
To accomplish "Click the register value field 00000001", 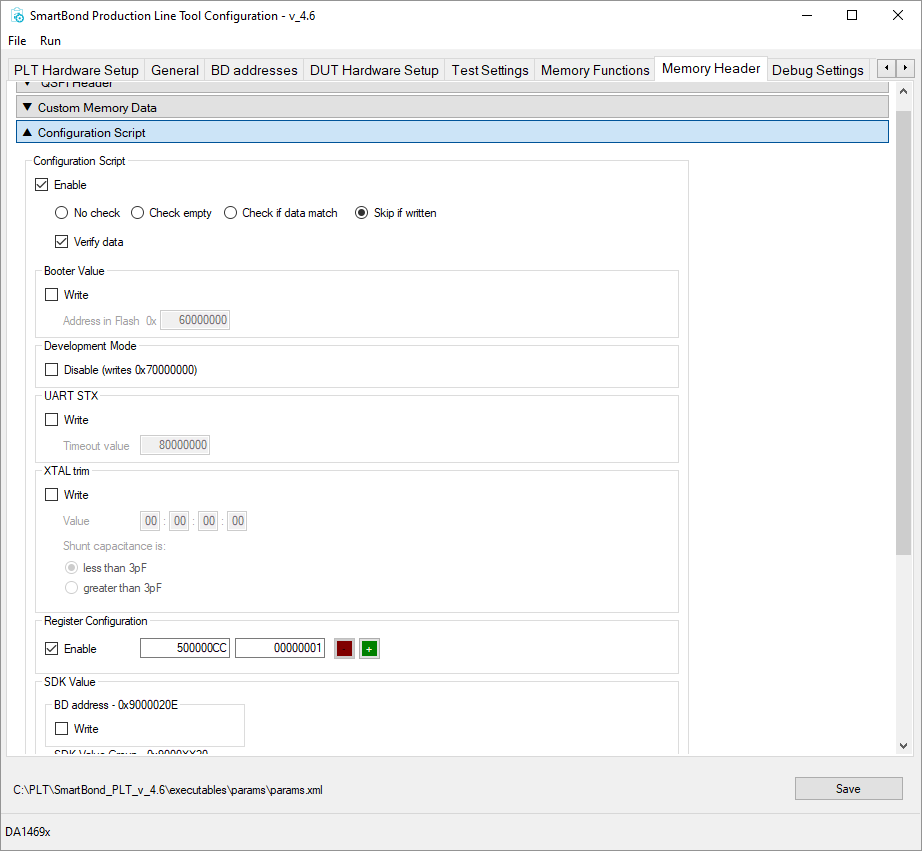I will pos(280,648).
